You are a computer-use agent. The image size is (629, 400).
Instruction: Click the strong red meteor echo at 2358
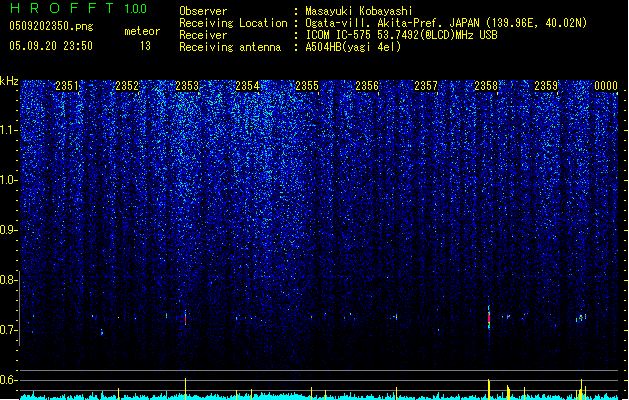click(x=489, y=318)
